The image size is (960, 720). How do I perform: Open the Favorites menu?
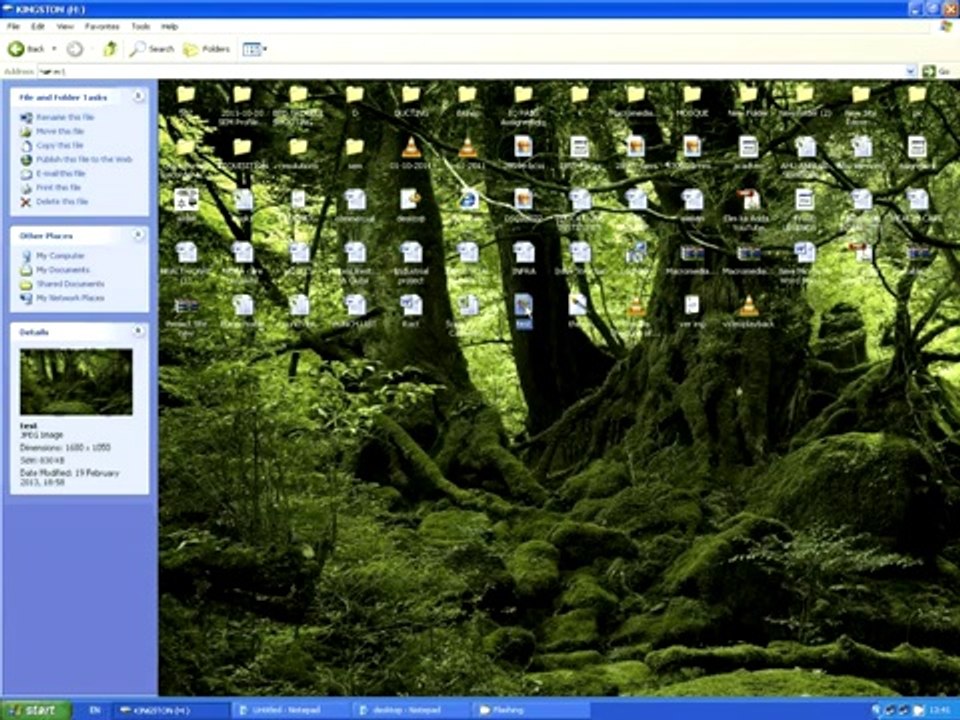(x=102, y=26)
